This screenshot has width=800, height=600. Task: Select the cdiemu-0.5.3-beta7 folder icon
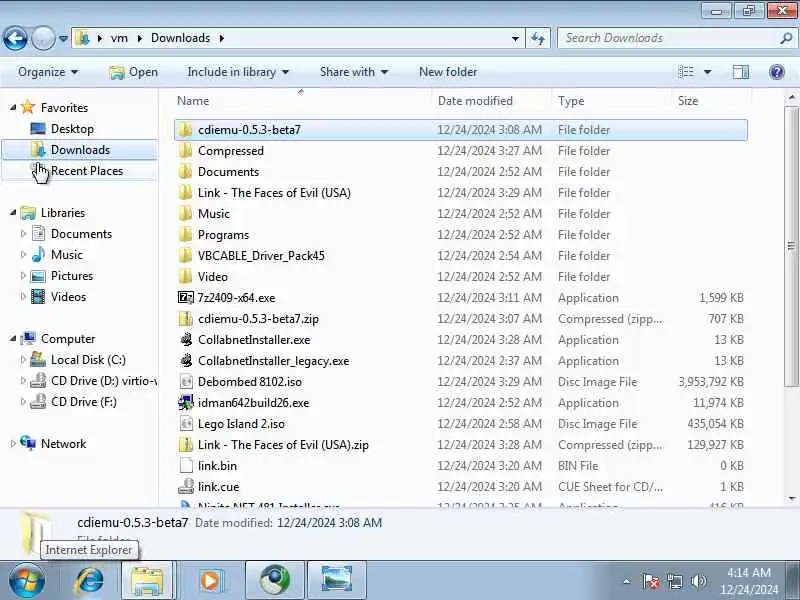pos(185,130)
